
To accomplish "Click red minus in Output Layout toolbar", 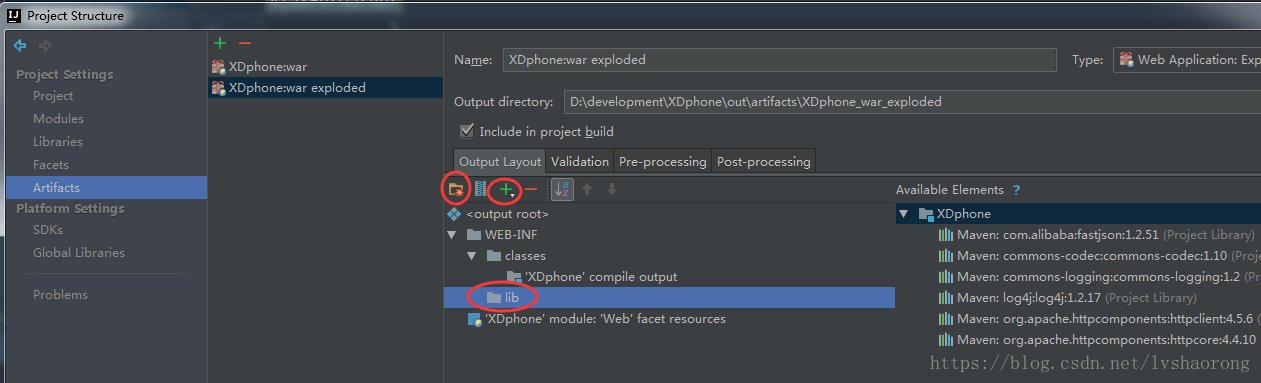I will tap(531, 189).
